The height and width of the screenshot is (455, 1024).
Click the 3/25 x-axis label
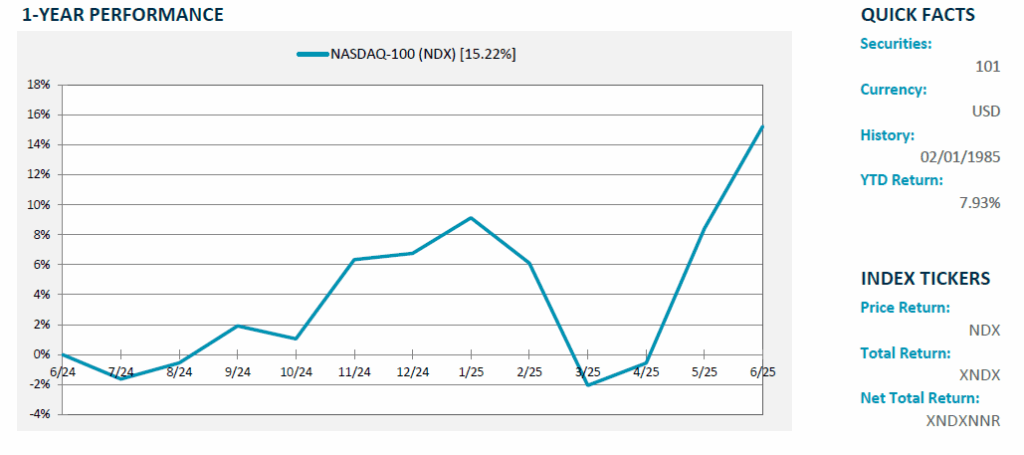tap(588, 373)
